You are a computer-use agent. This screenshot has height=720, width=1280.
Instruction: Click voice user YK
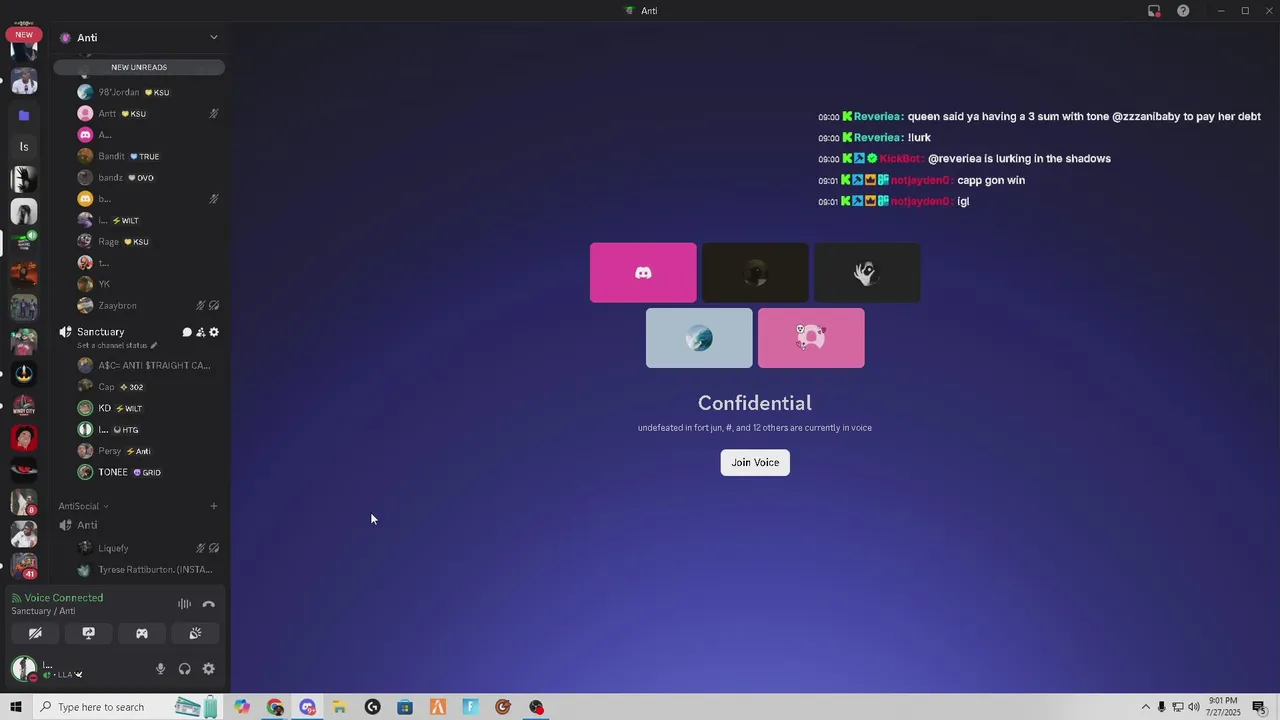click(150, 284)
